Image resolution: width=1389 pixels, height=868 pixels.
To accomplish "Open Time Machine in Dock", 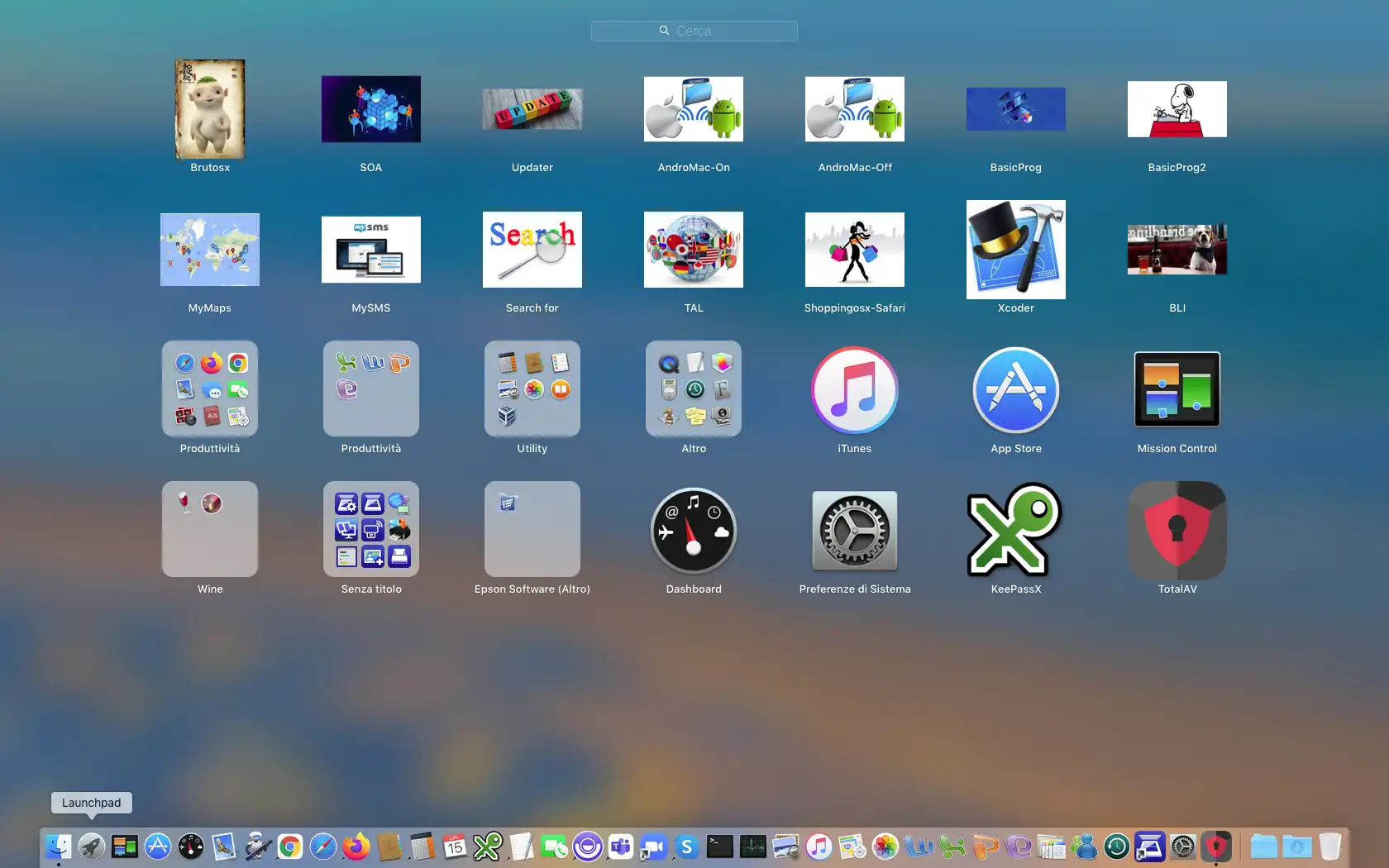I will (1116, 847).
